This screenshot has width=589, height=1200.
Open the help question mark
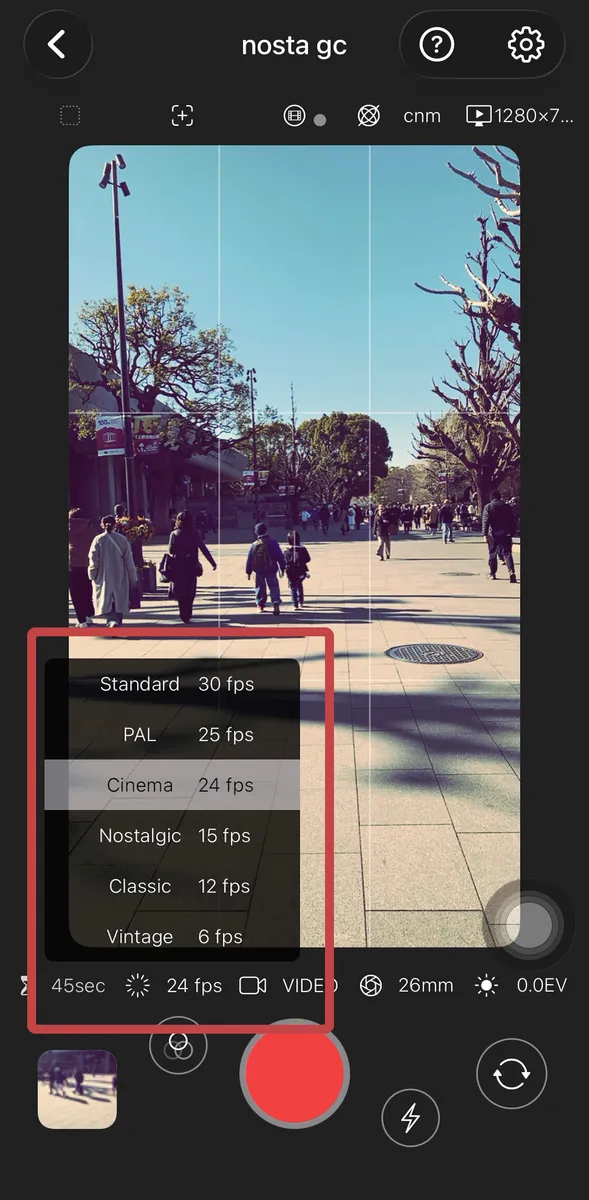[437, 45]
